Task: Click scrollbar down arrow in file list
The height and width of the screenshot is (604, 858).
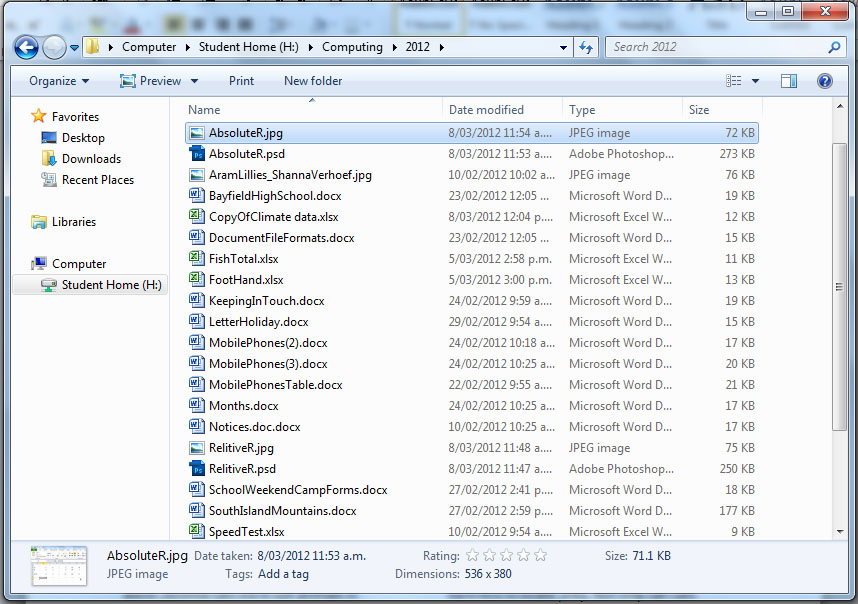Action: [840, 531]
